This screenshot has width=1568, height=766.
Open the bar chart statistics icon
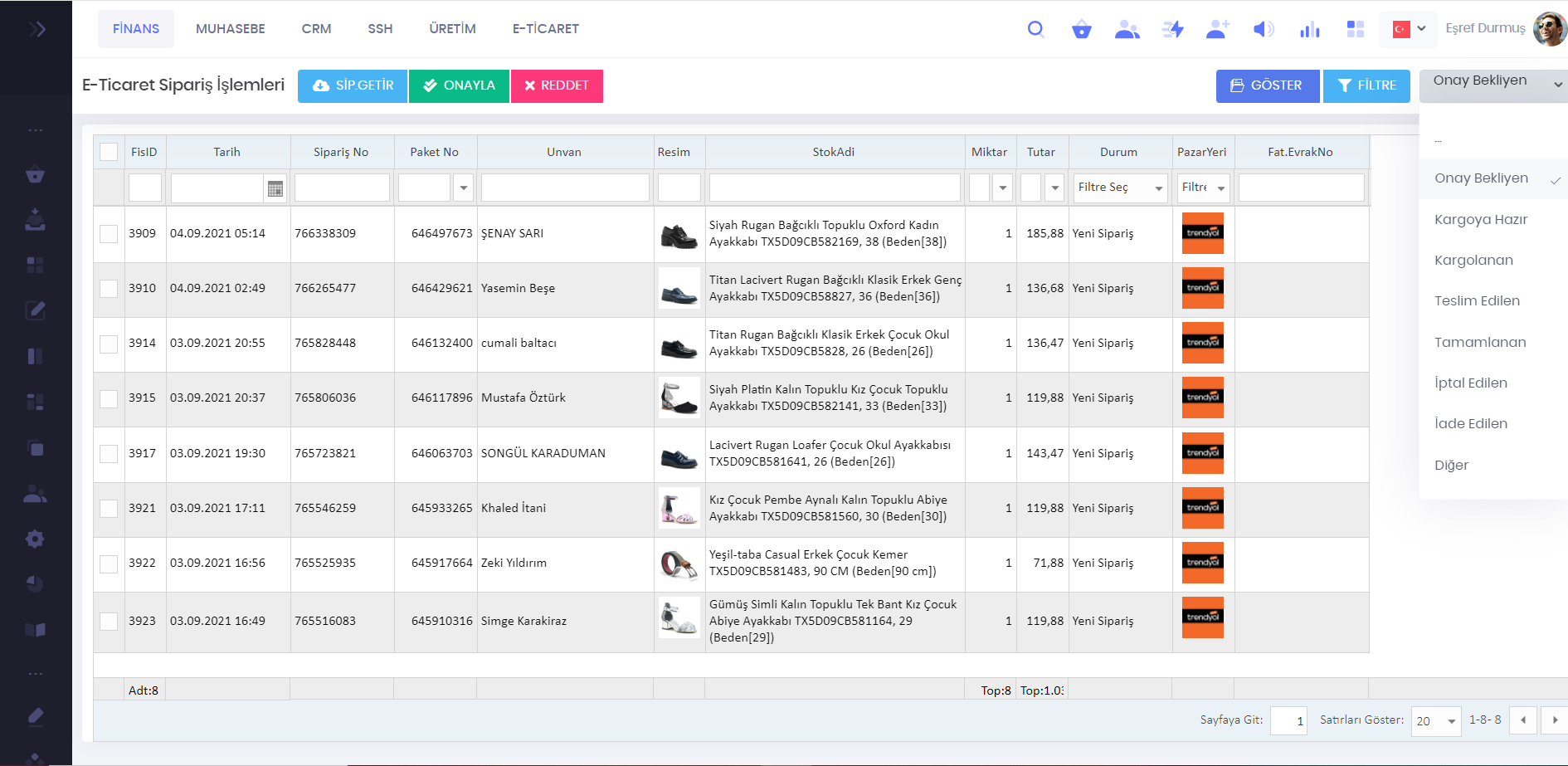1309,30
